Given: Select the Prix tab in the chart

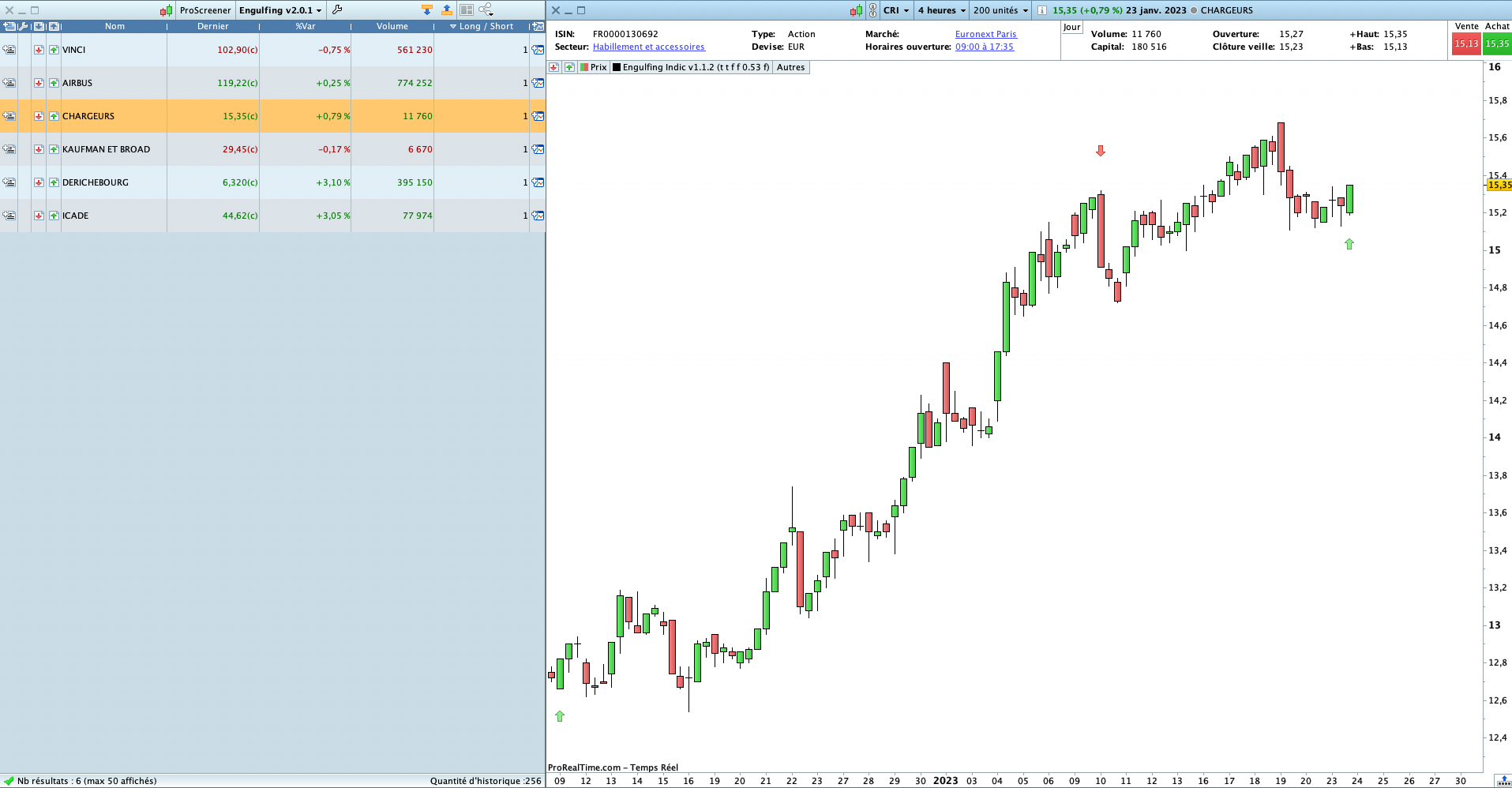Looking at the screenshot, I should point(594,67).
